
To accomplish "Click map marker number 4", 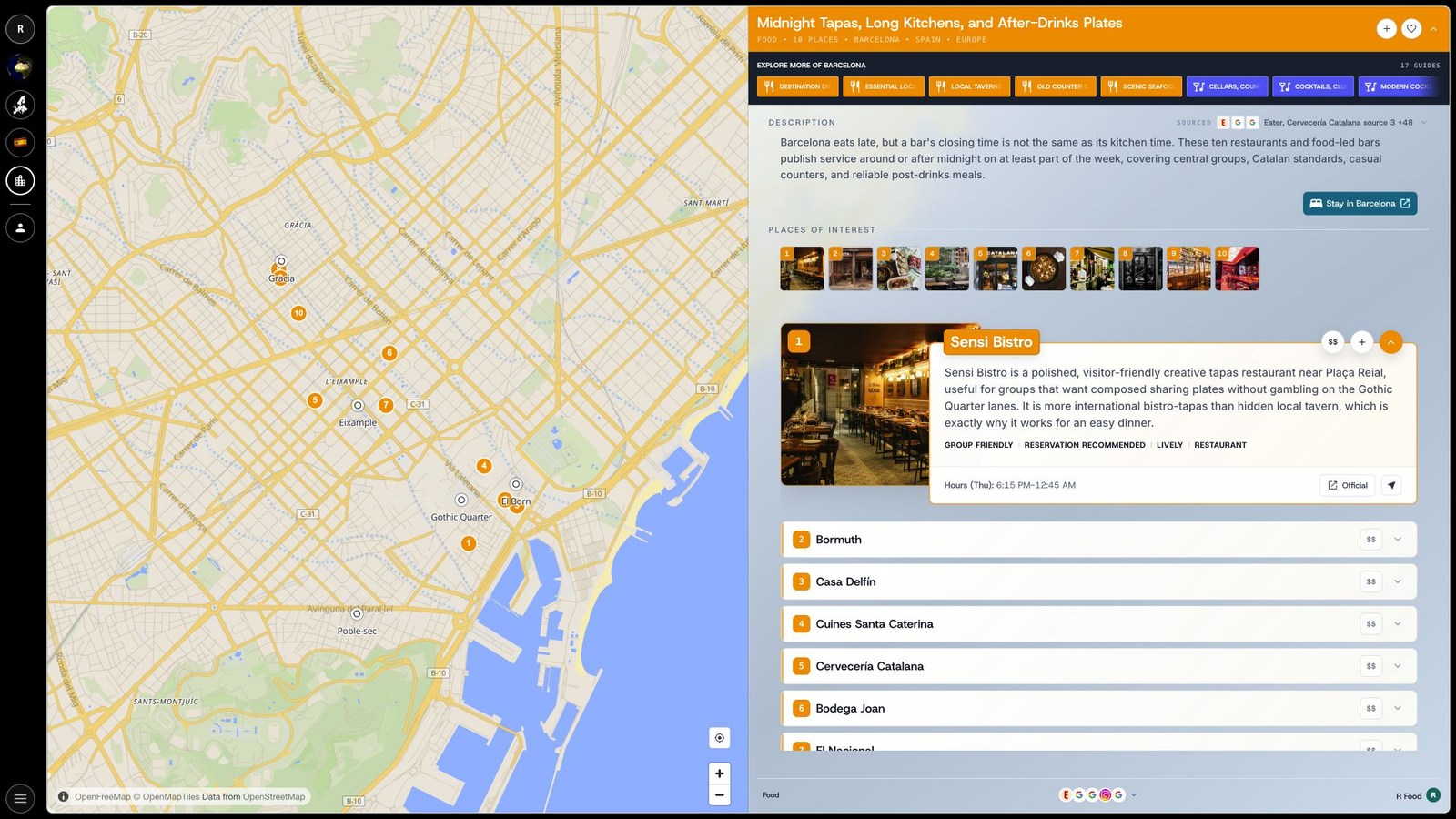I will click(484, 466).
